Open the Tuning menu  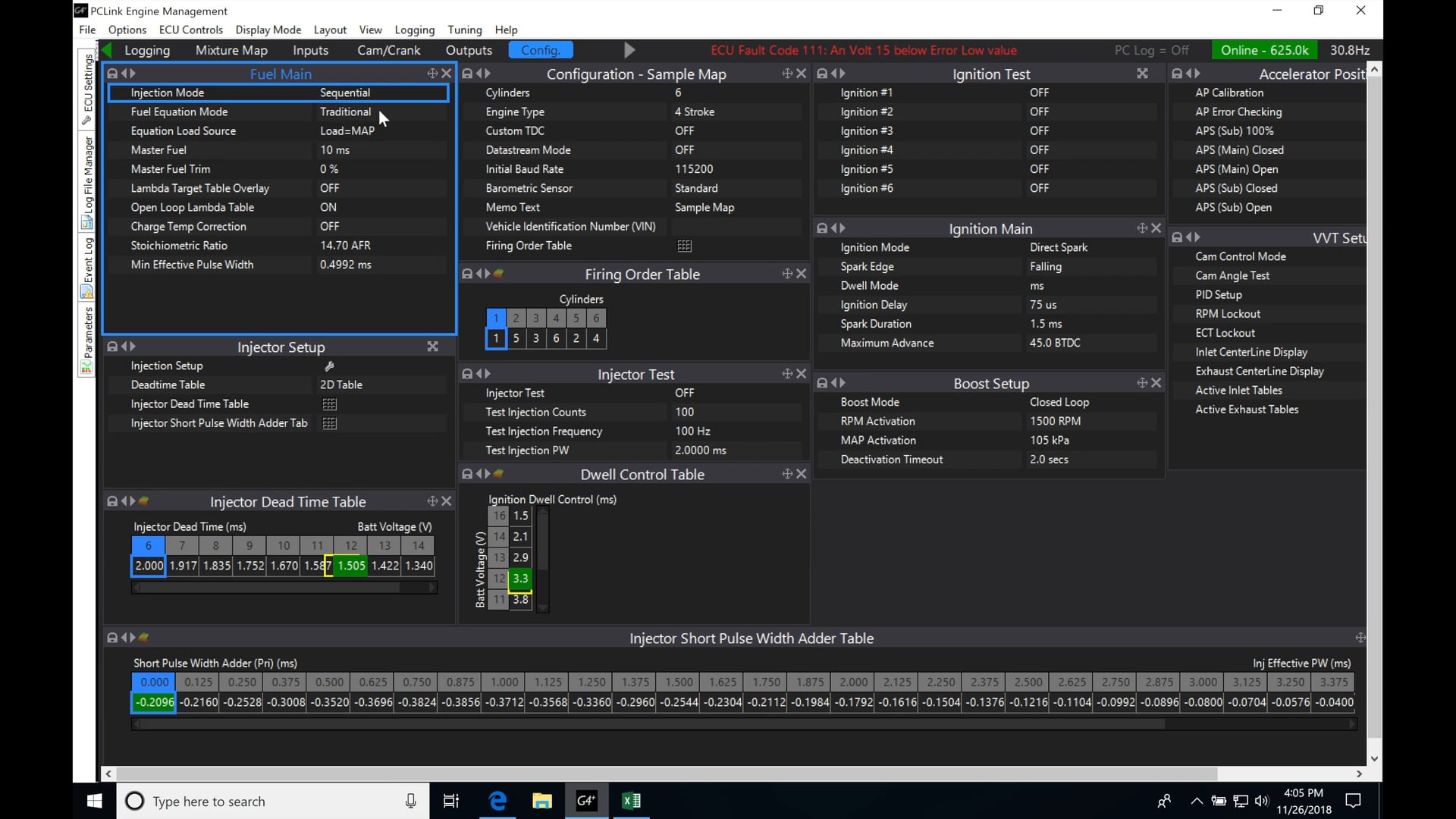click(464, 30)
